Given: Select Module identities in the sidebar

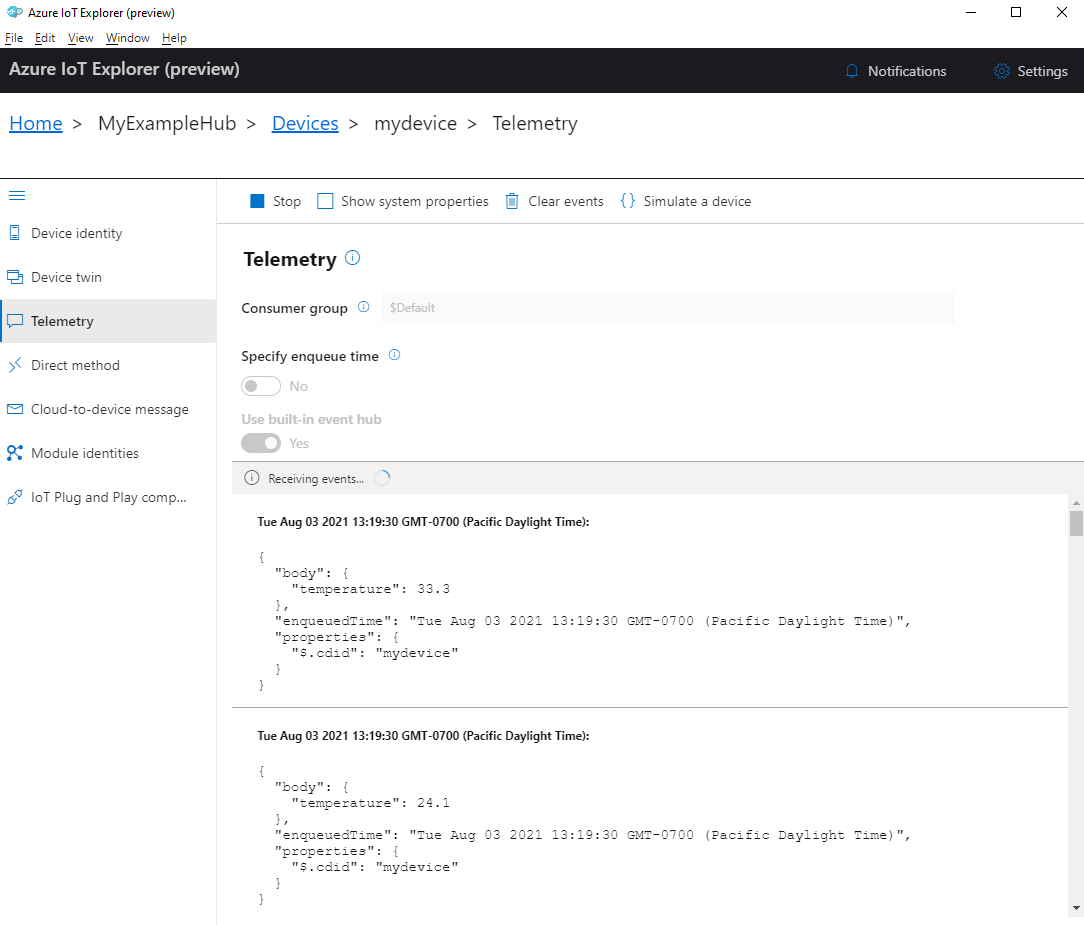Looking at the screenshot, I should click(x=83, y=452).
